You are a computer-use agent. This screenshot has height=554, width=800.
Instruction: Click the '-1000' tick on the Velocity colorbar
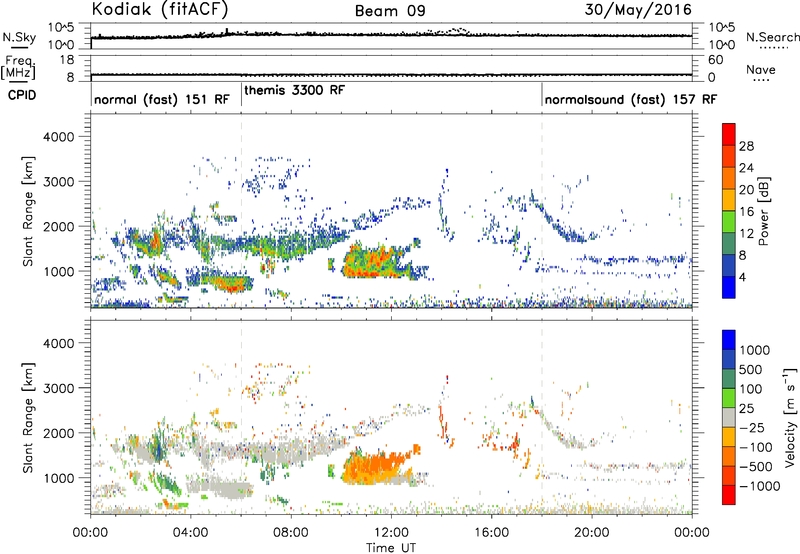(760, 486)
